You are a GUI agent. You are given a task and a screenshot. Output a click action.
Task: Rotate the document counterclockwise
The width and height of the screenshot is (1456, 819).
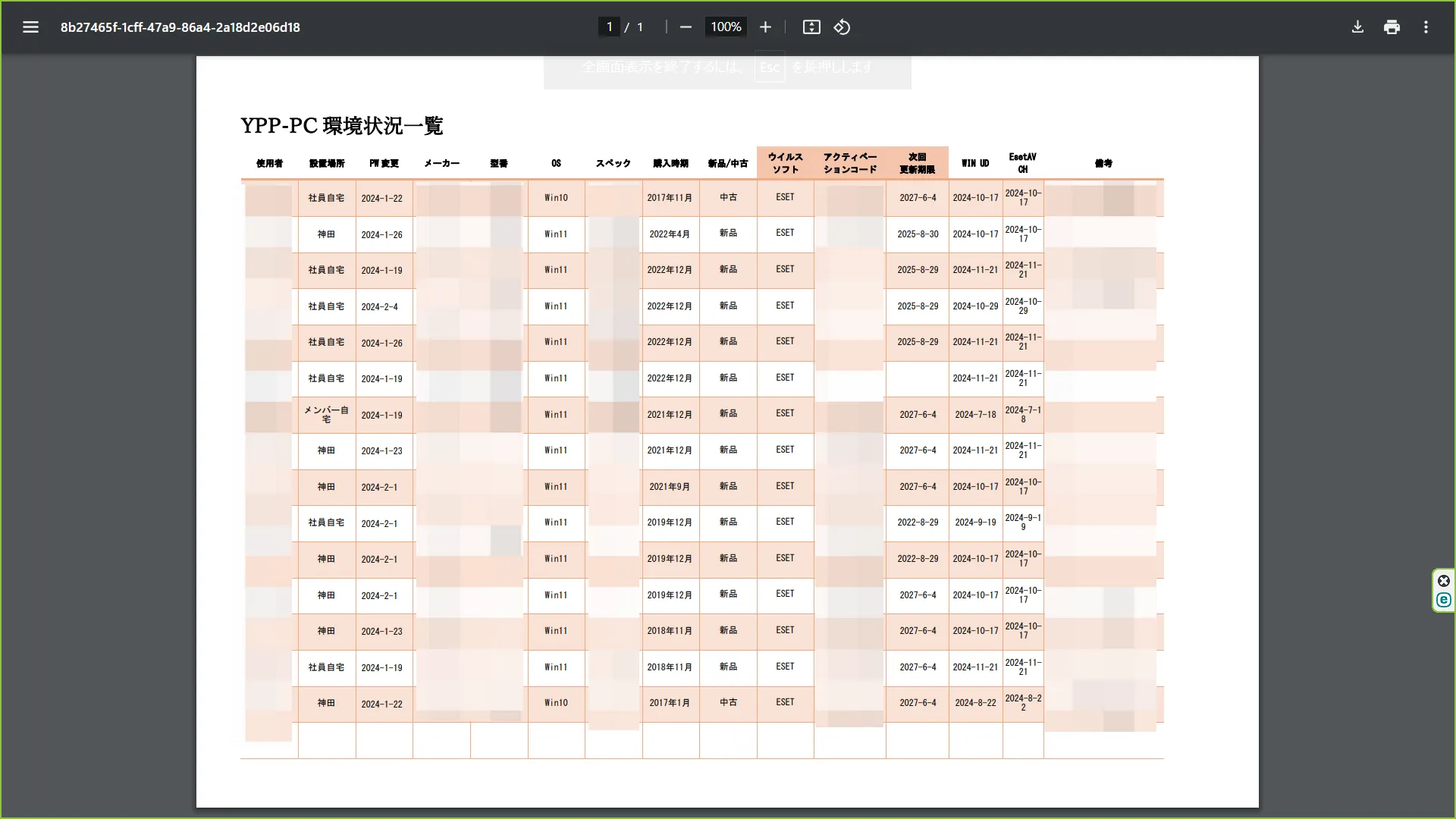(x=842, y=27)
